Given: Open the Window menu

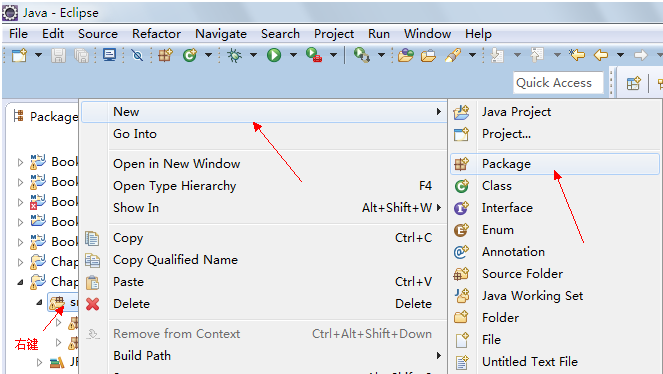Looking at the screenshot, I should click(x=427, y=34).
